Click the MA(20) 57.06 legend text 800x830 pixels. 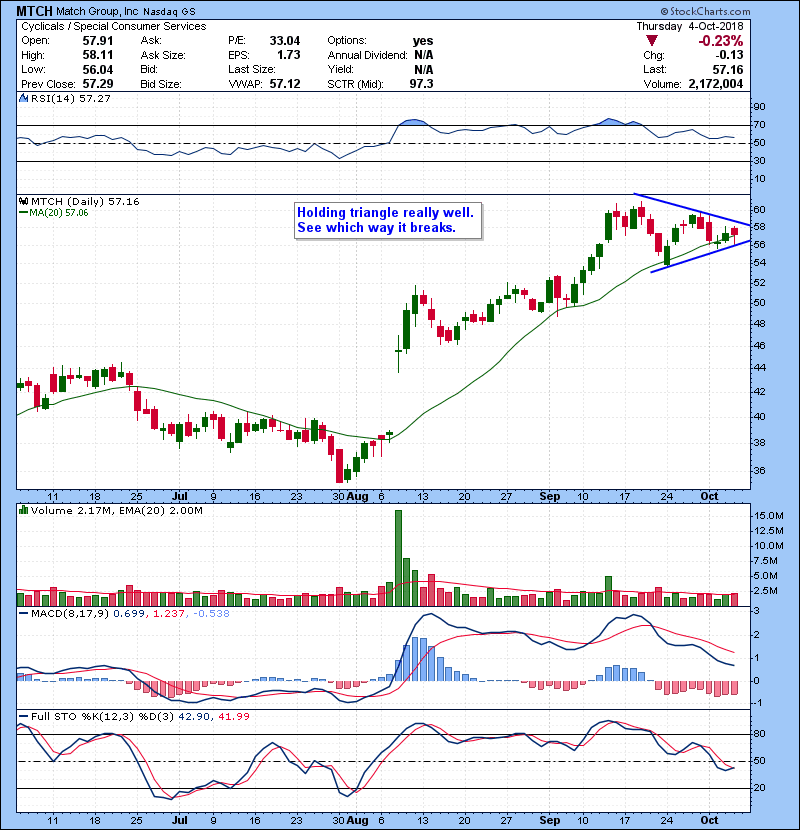pos(59,213)
